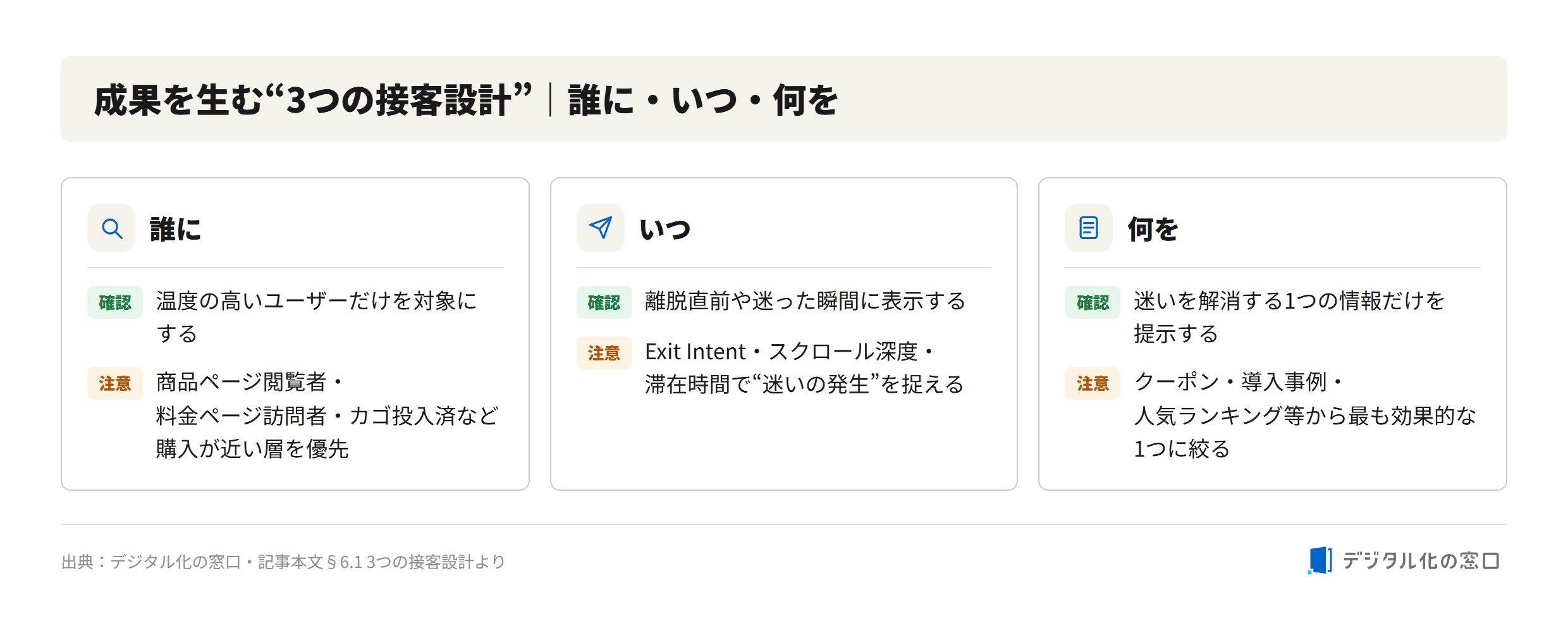Click the デジタル化の窓口 logo icon
Image resolution: width=1568 pixels, height=635 pixels.
point(1320,560)
